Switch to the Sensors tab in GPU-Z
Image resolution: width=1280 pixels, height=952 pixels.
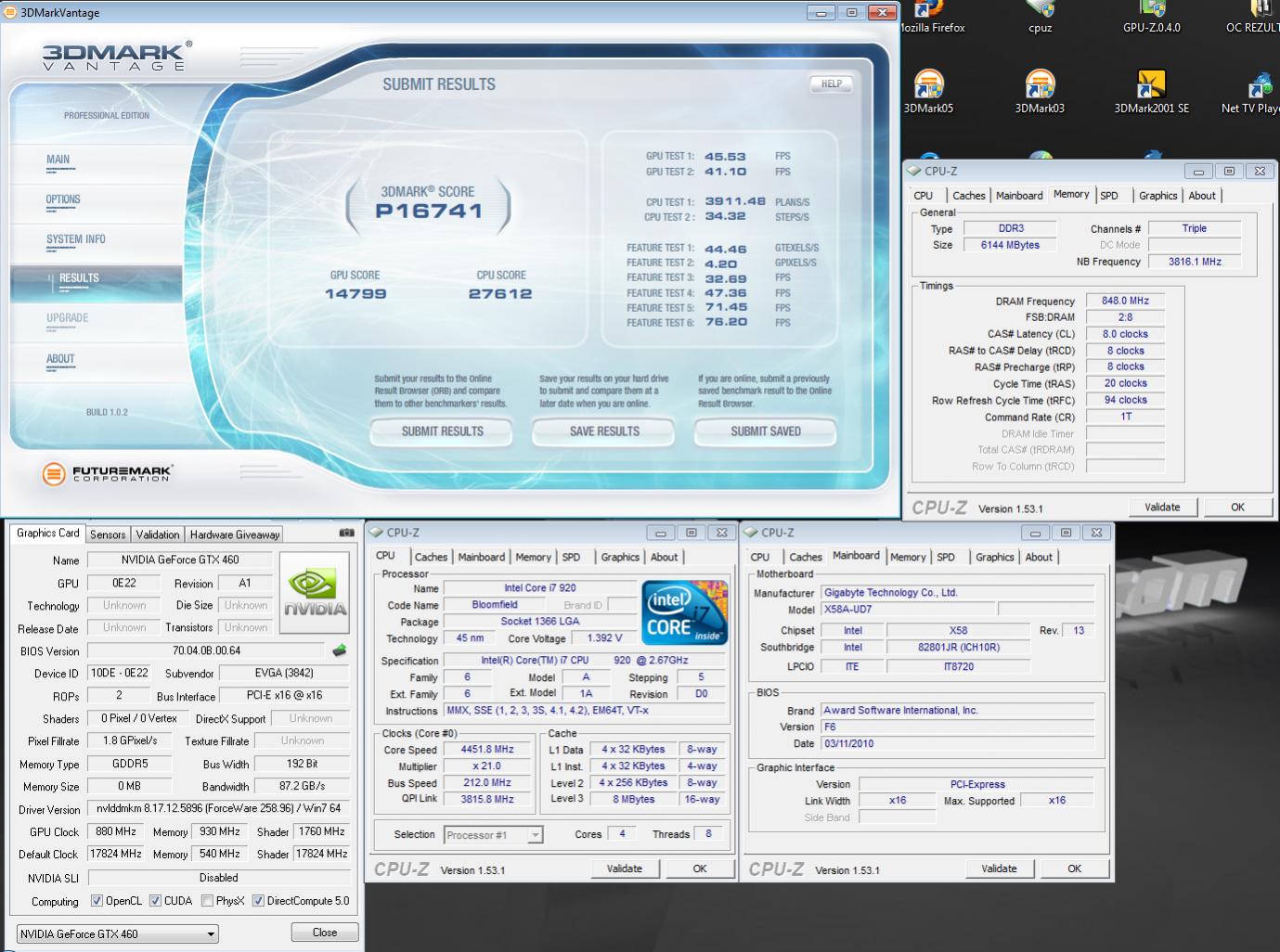click(108, 534)
